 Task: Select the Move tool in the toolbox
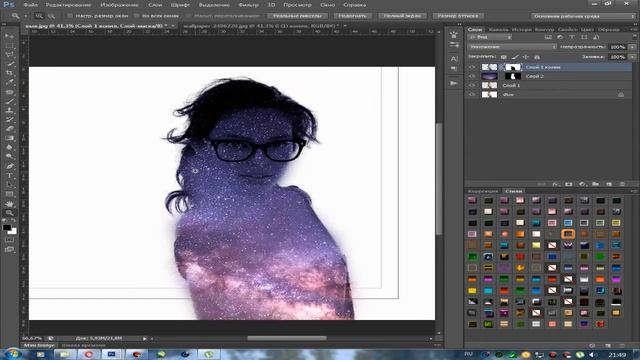[x=9, y=36]
